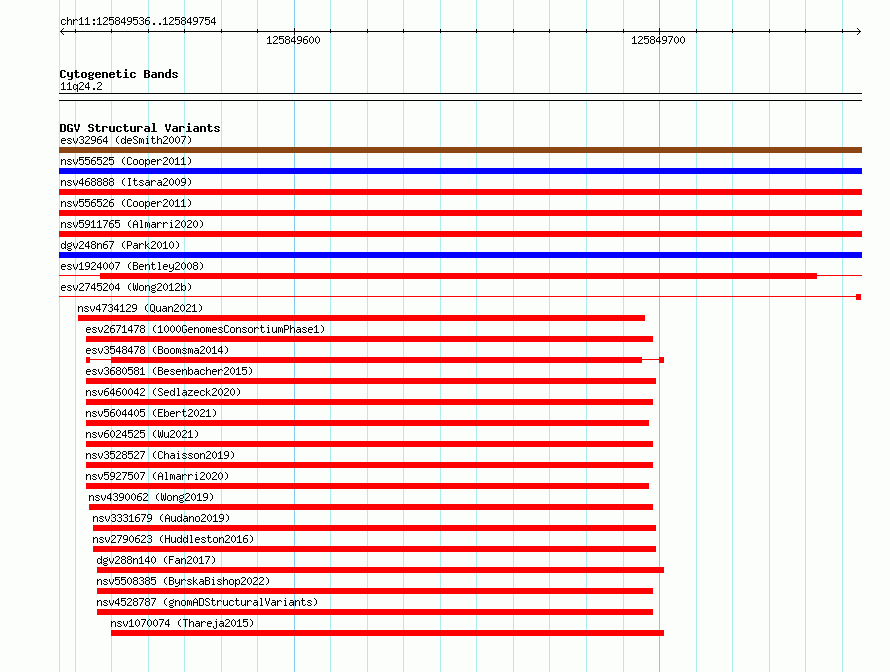
Task: Open the nsv556525 (Cooper2011) label
Action: 126,161
